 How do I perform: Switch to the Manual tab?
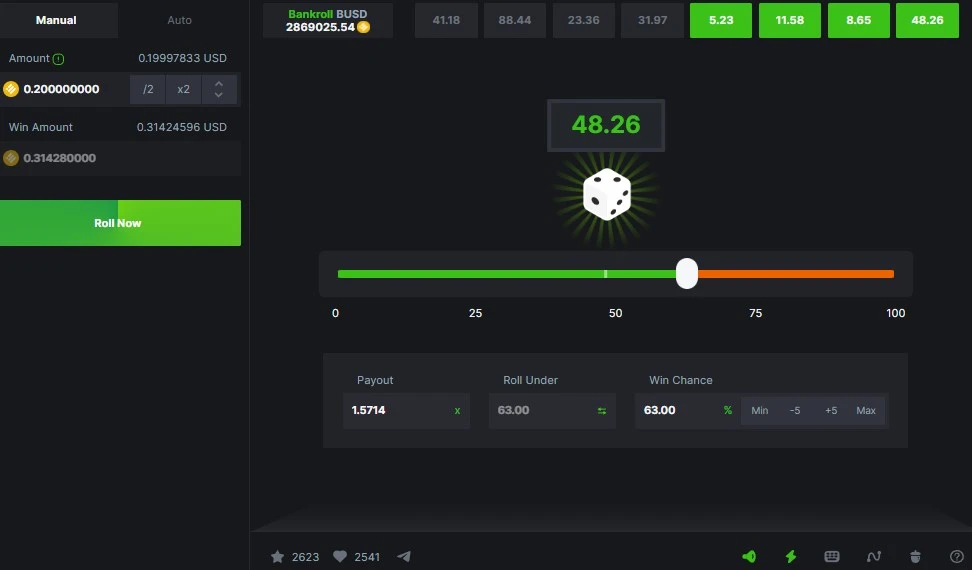click(x=56, y=20)
